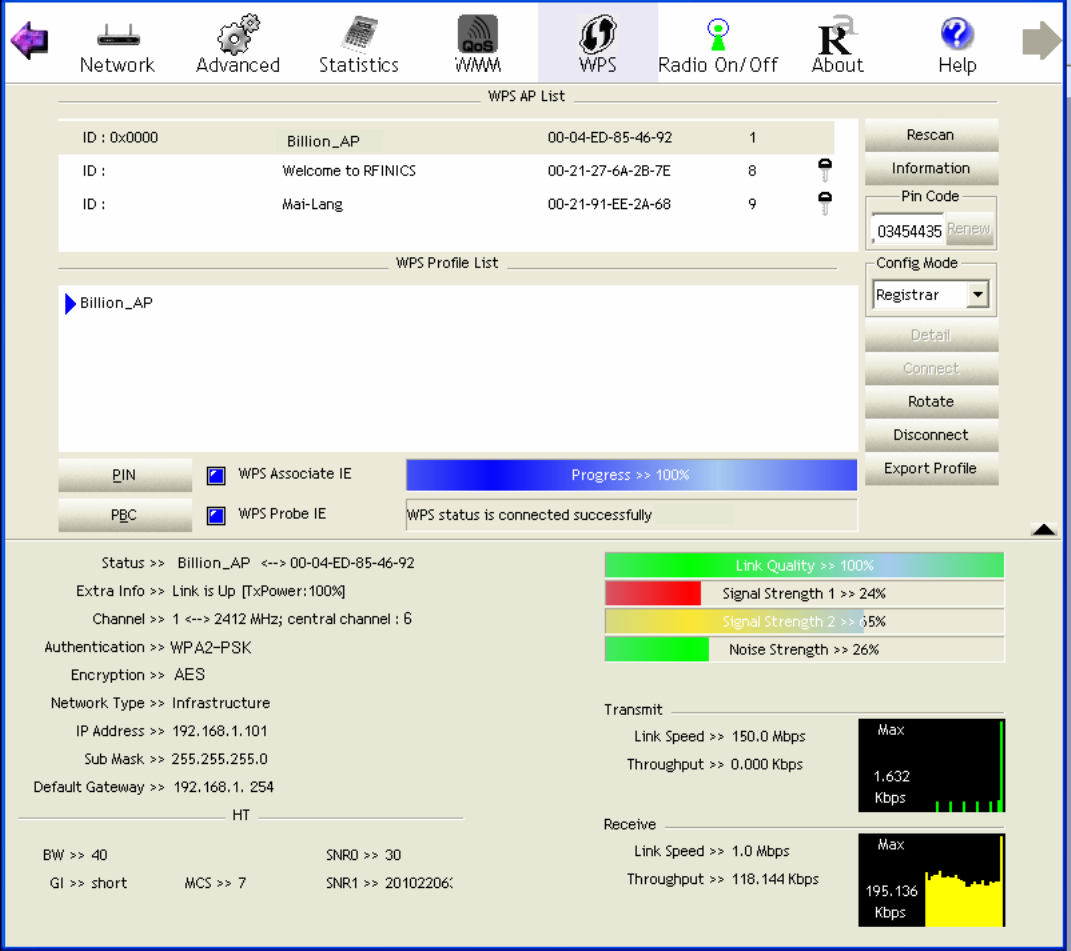This screenshot has width=1071, height=951.
Task: Toggle the WPS Associate IE checkbox
Action: tap(216, 475)
